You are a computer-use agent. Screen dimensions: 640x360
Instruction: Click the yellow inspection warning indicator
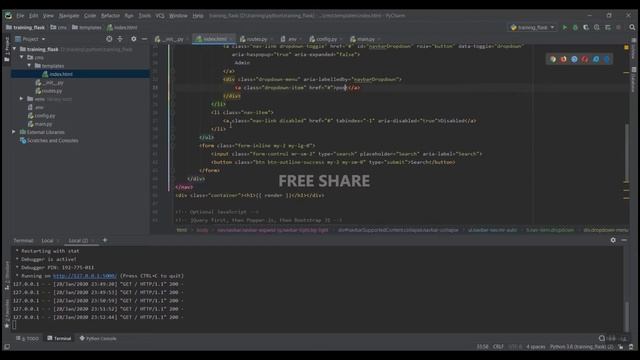pyautogui.click(x=626, y=47)
